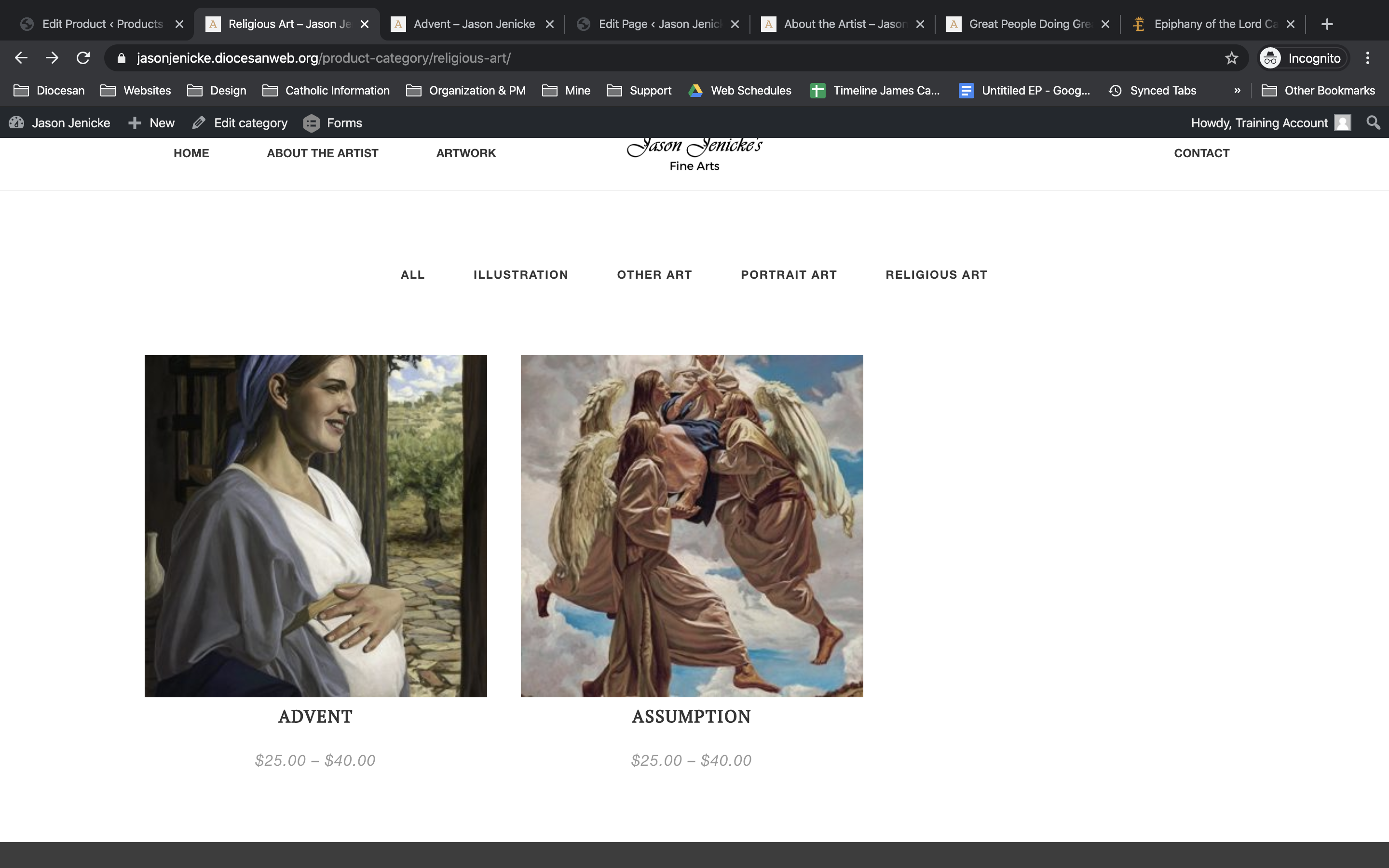Open Chrome three-dot menu
Image resolution: width=1389 pixels, height=868 pixels.
click(x=1368, y=58)
